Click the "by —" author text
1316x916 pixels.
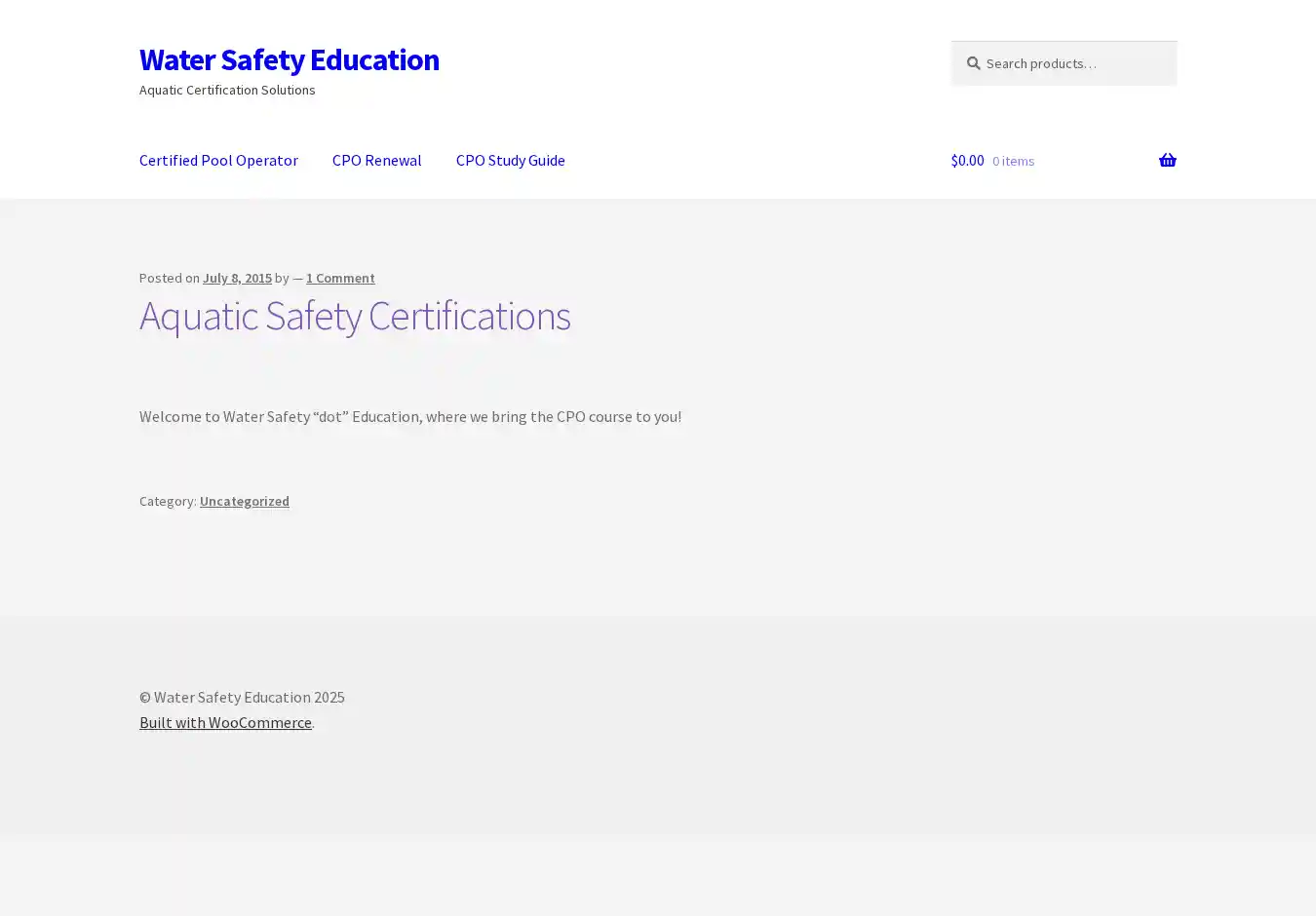coord(288,279)
